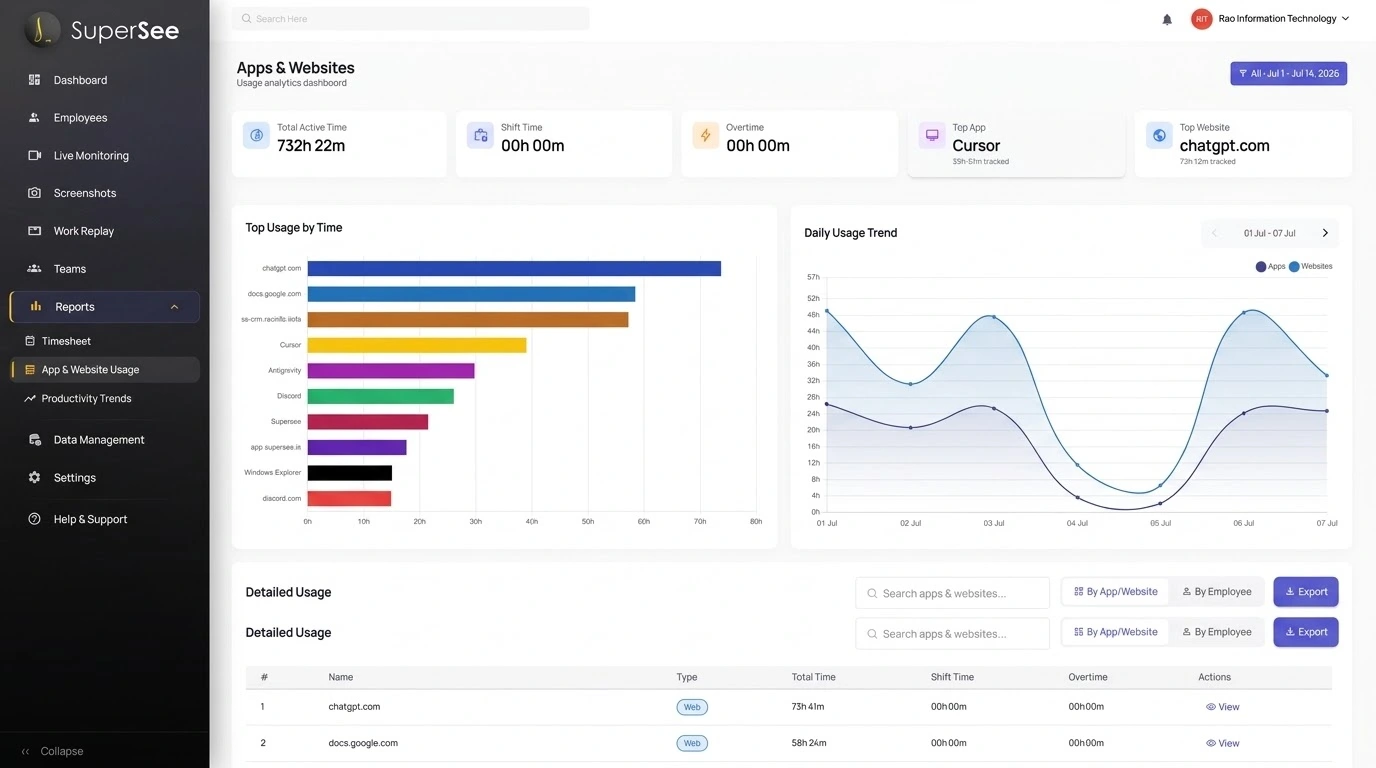
Task: Open the Work Replay icon
Action: pos(34,231)
